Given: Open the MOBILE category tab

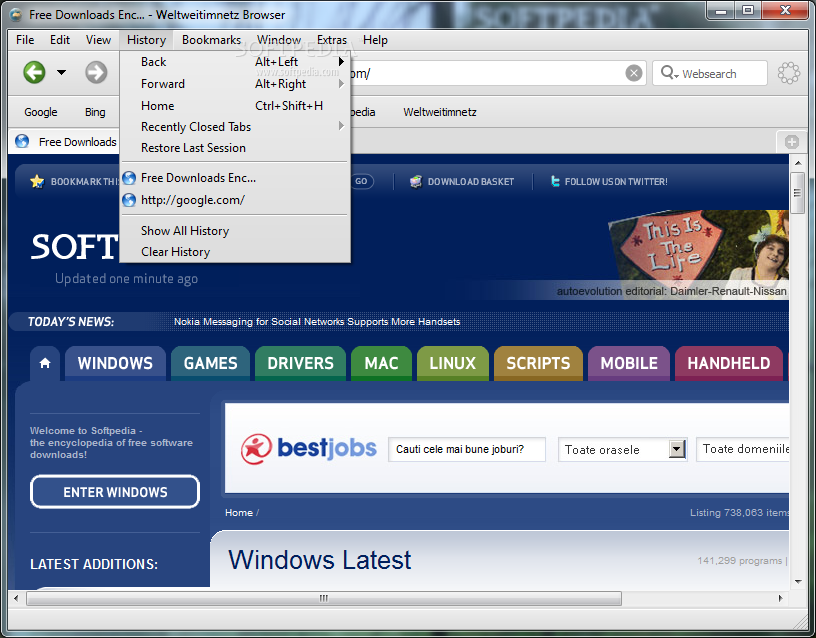Looking at the screenshot, I should [629, 363].
